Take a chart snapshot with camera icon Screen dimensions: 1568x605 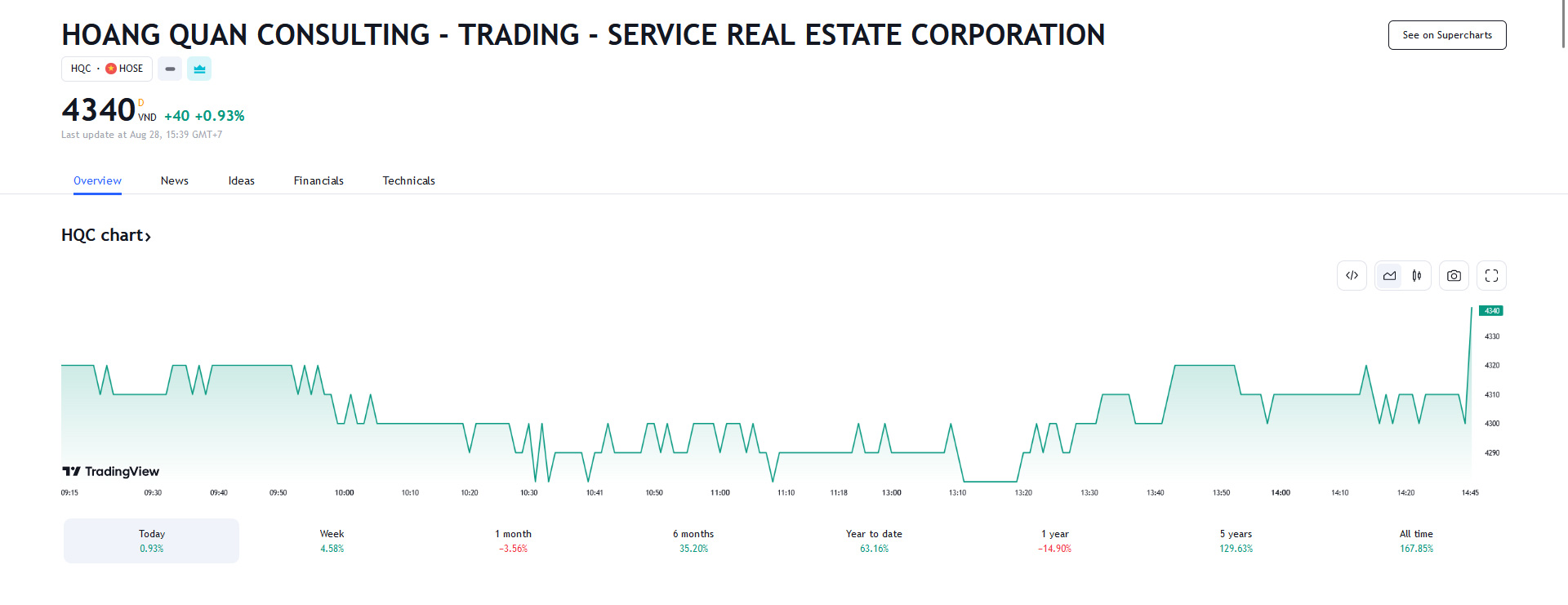click(1454, 276)
